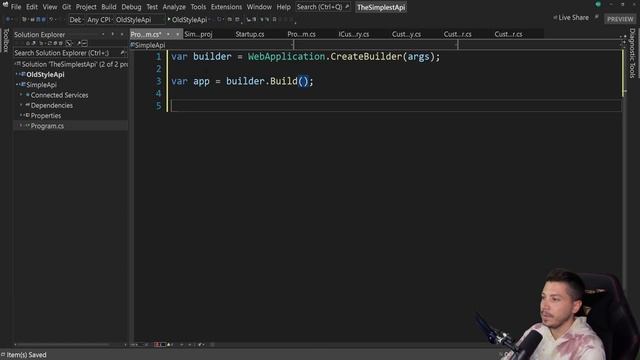Select Connected Services node

pyautogui.click(x=60, y=95)
